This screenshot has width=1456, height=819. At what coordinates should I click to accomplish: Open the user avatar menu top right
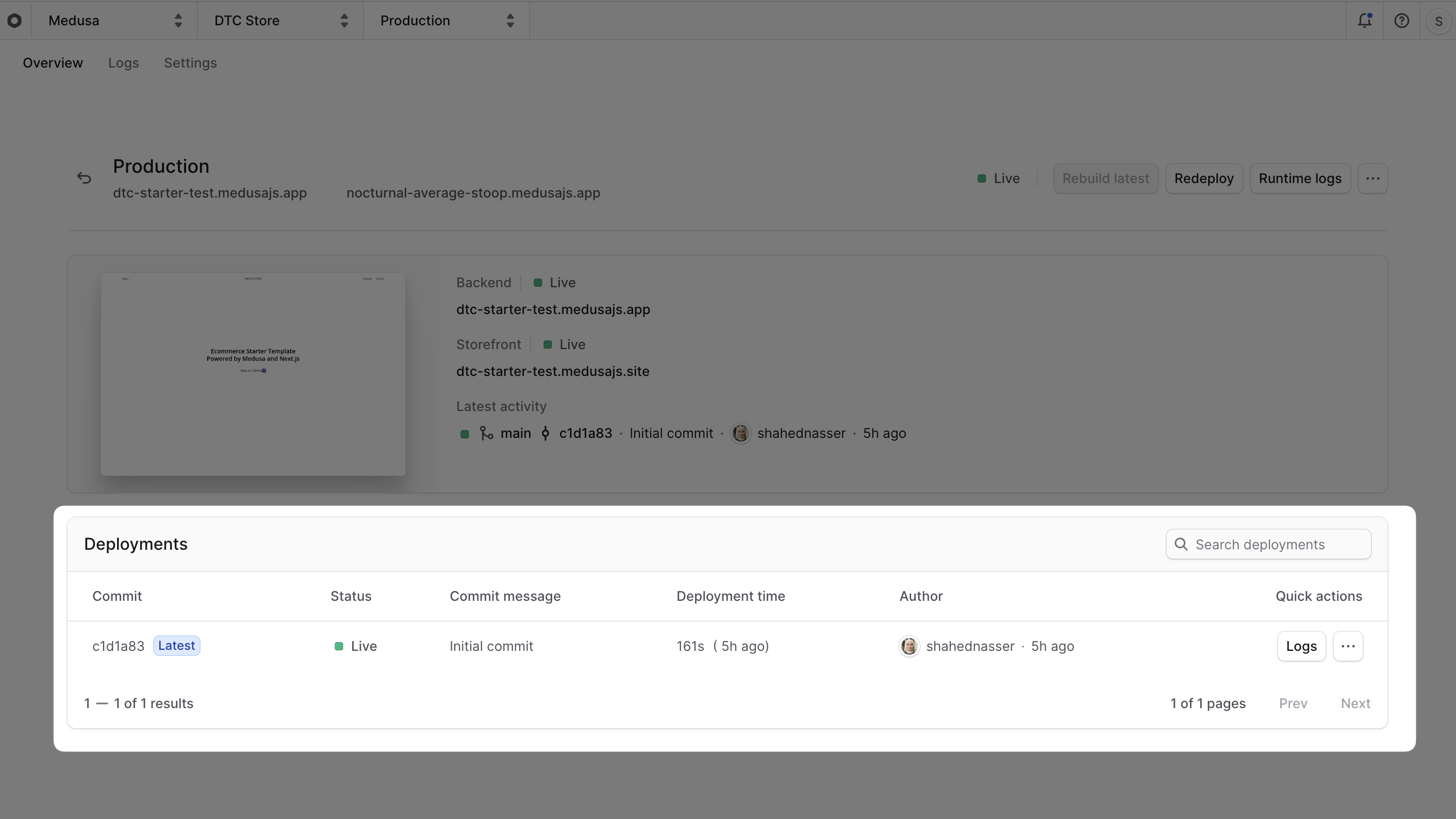(x=1439, y=20)
